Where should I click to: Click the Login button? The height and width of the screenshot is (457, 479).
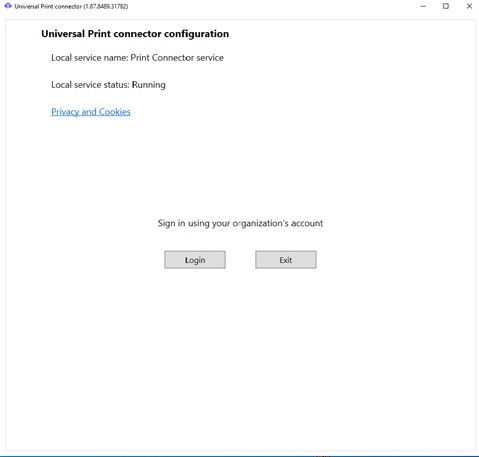(195, 260)
